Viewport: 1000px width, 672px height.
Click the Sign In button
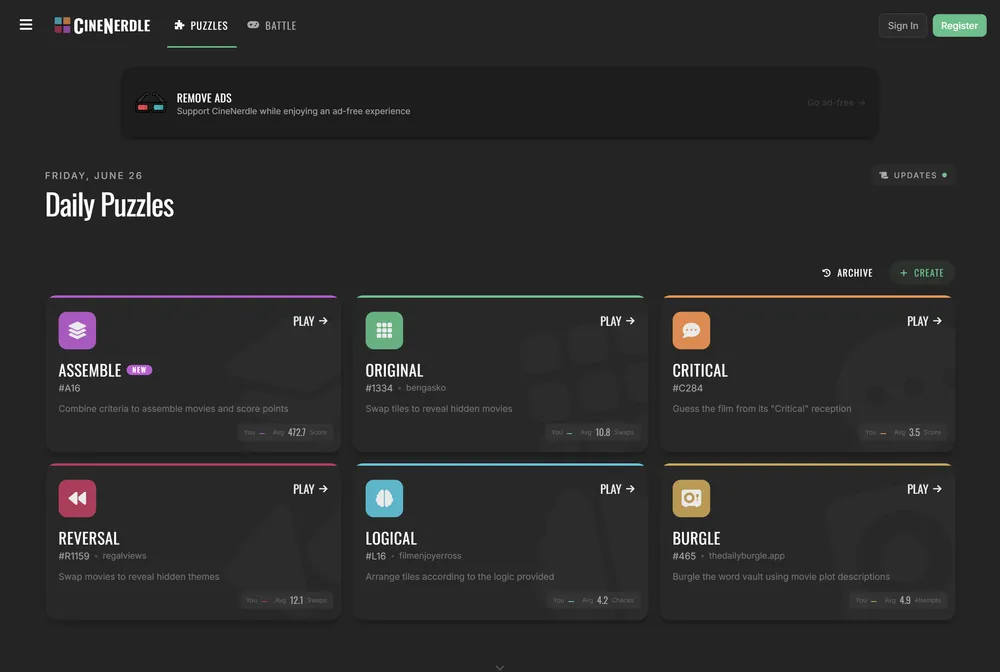point(902,26)
